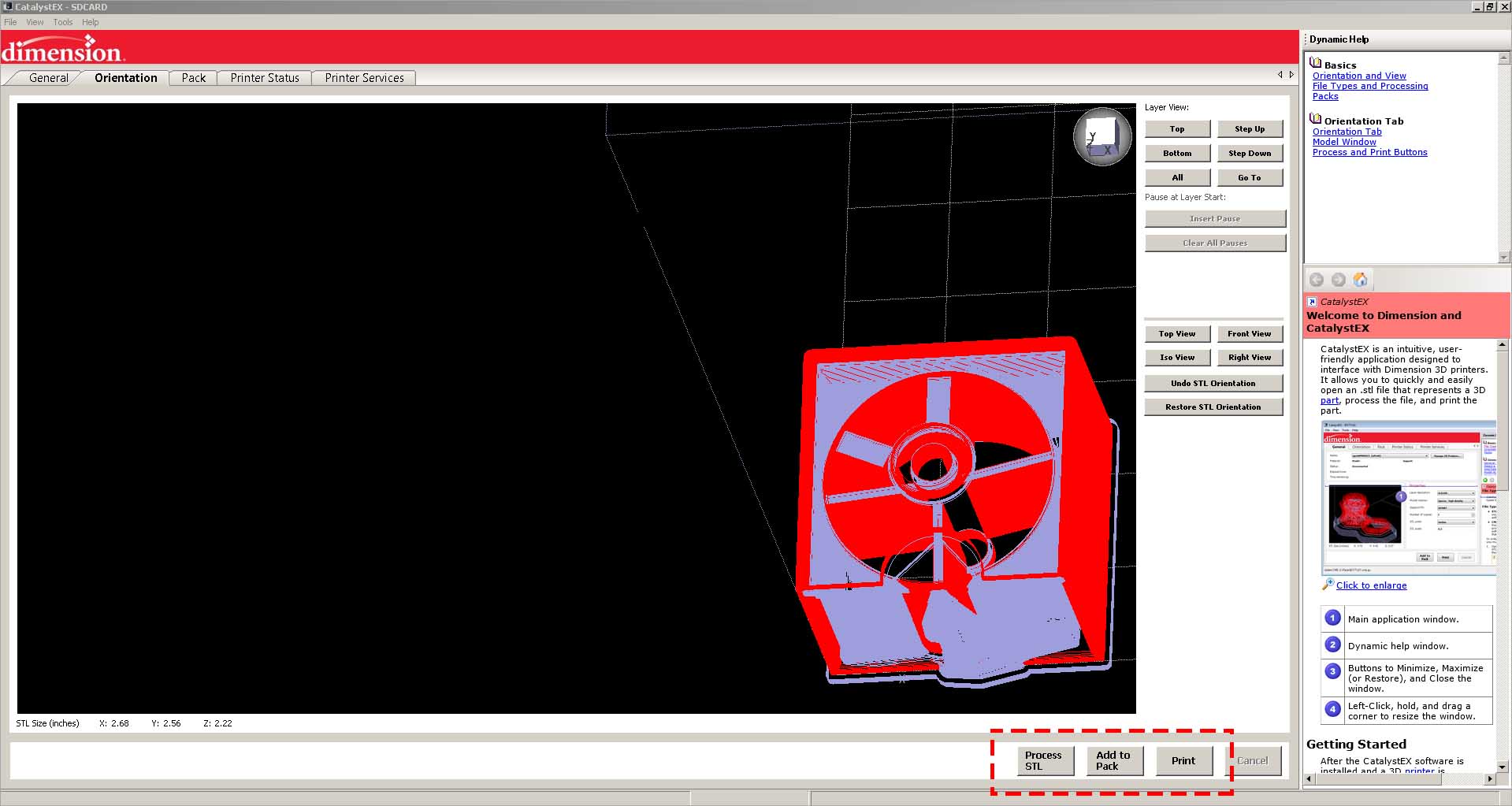Viewport: 1512px width, 806px height.
Task: Click the magnifier icon beside Click to enlarge
Action: point(1328,584)
